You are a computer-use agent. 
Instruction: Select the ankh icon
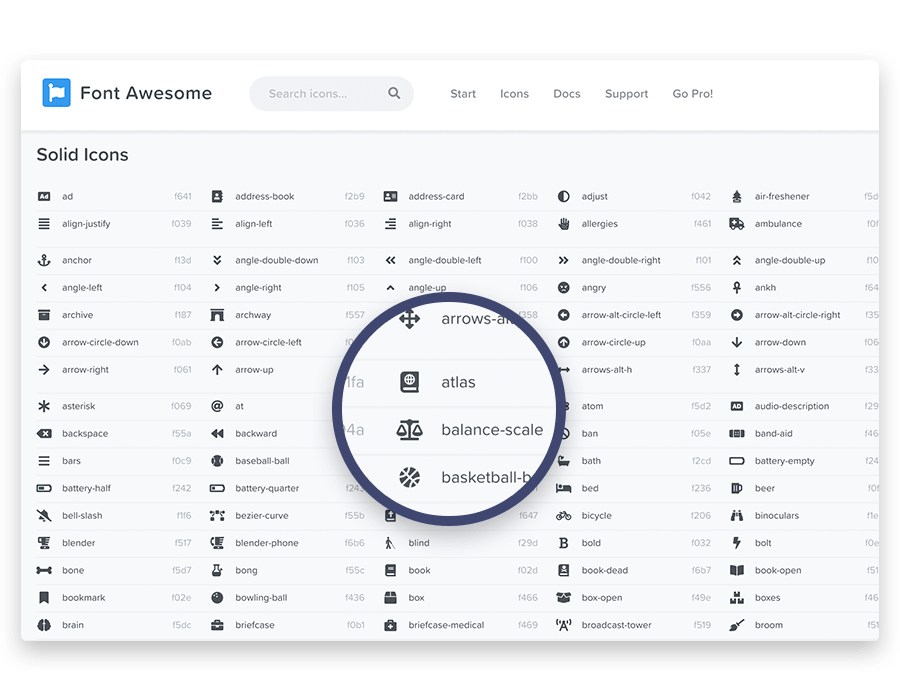(x=737, y=287)
